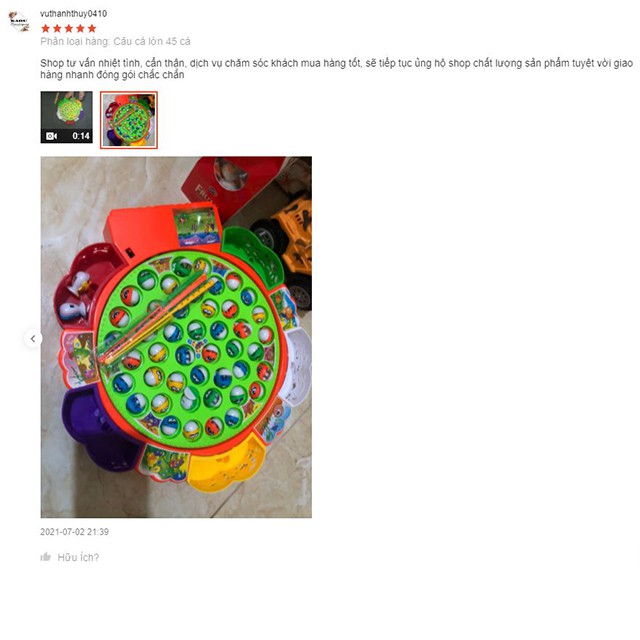Mark the review with "Hữu ích?"
The height and width of the screenshot is (640, 640).
click(78, 557)
